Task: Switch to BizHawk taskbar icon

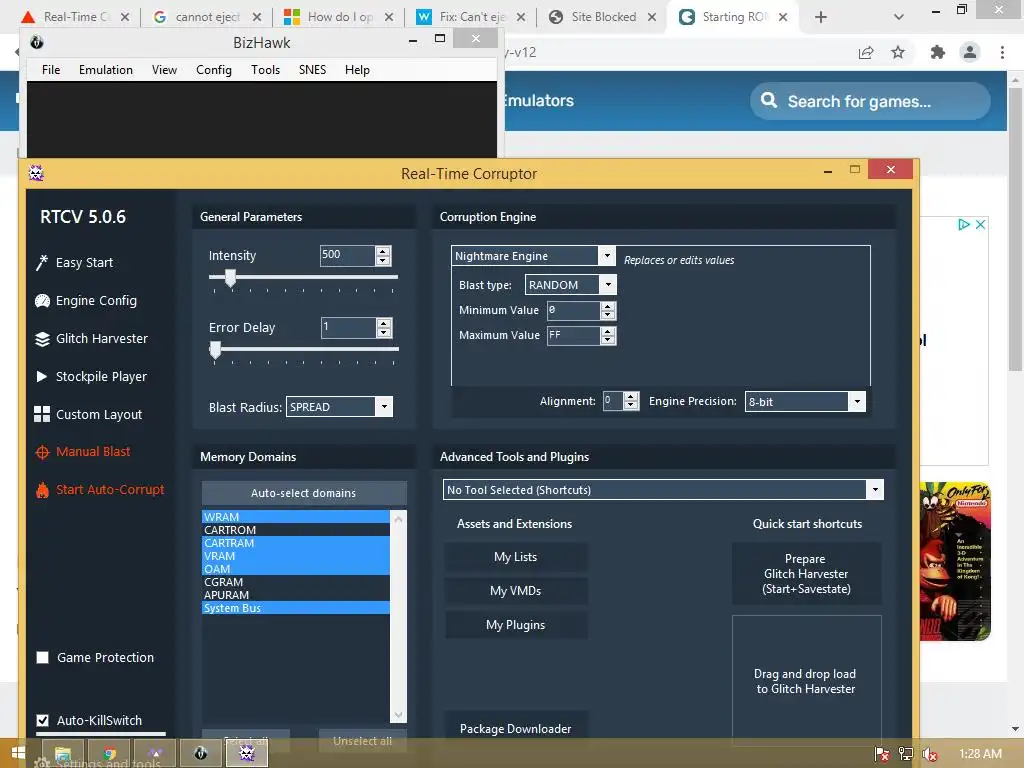Action: pyautogui.click(x=200, y=754)
